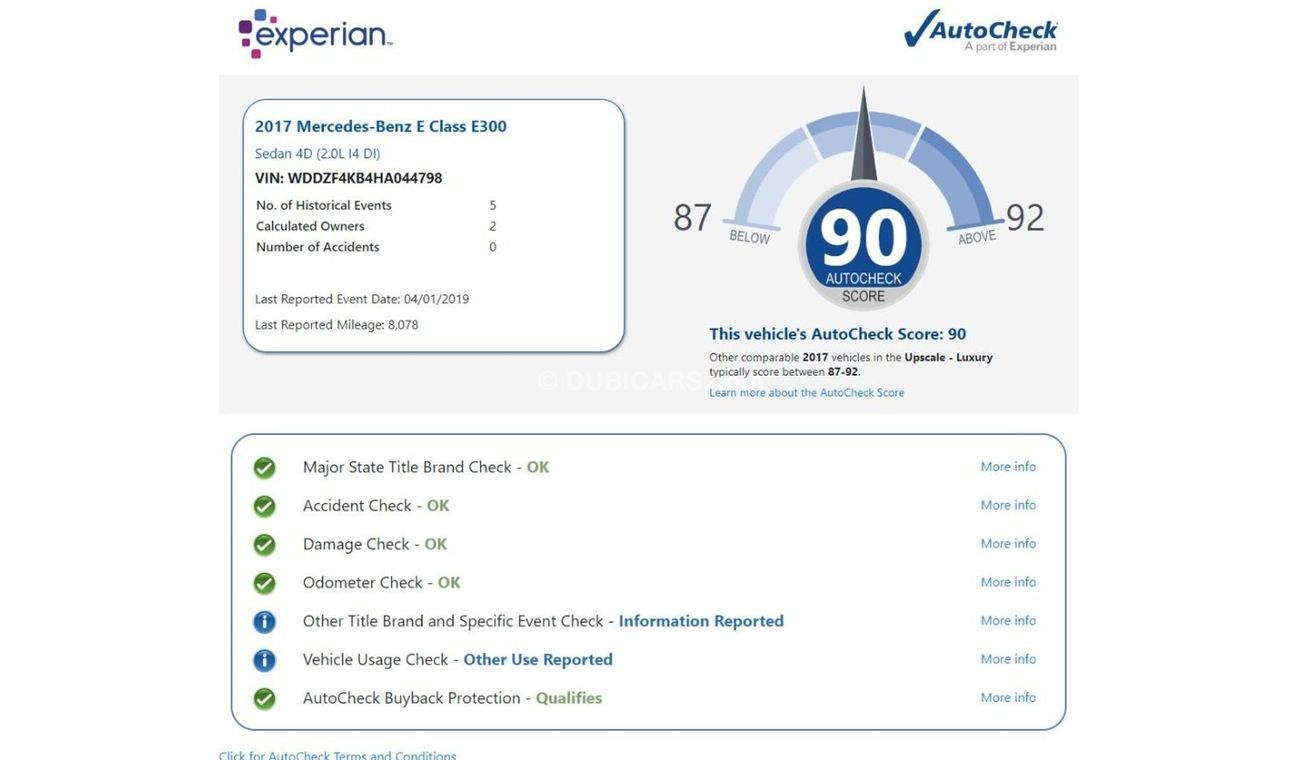This screenshot has width=1300, height=760.
Task: Click the green checkmark beside Accident Check
Action: coord(264,506)
